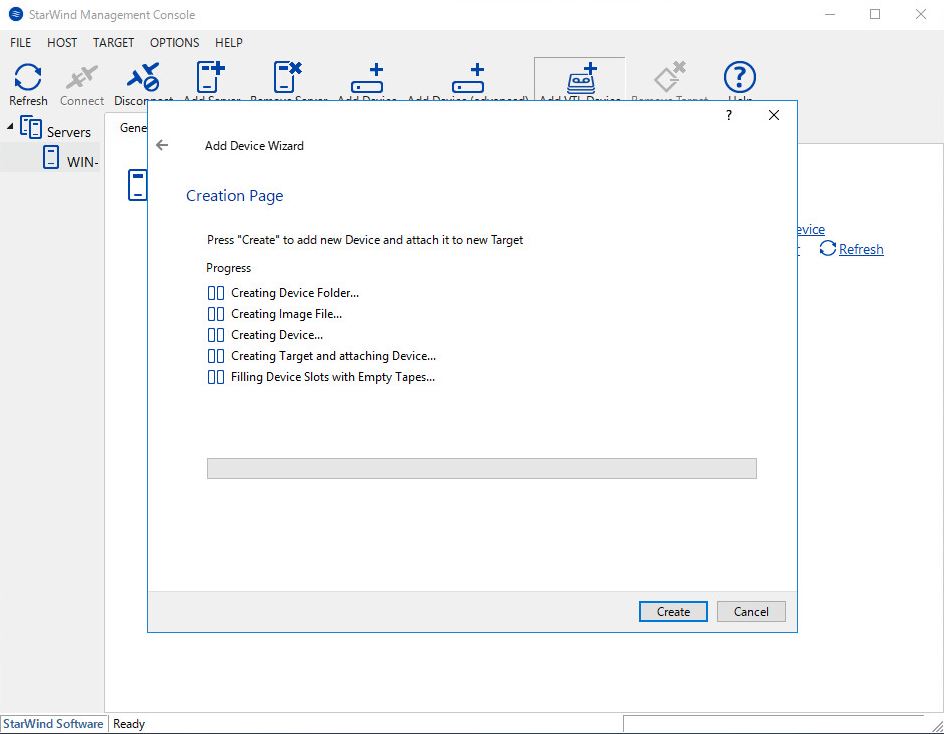This screenshot has width=944, height=734.
Task: Open the HOST menu
Action: point(62,43)
